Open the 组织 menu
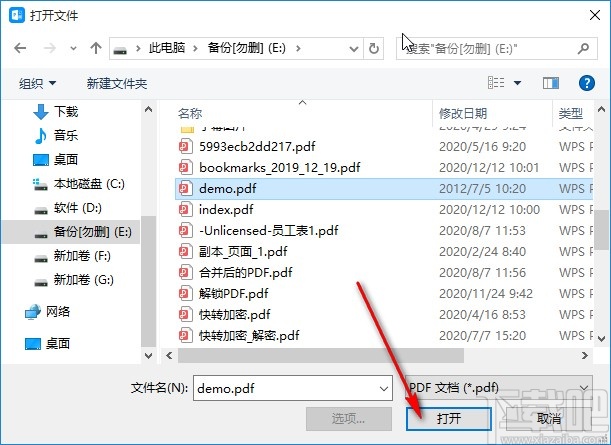The width and height of the screenshot is (611, 445). tap(37, 83)
